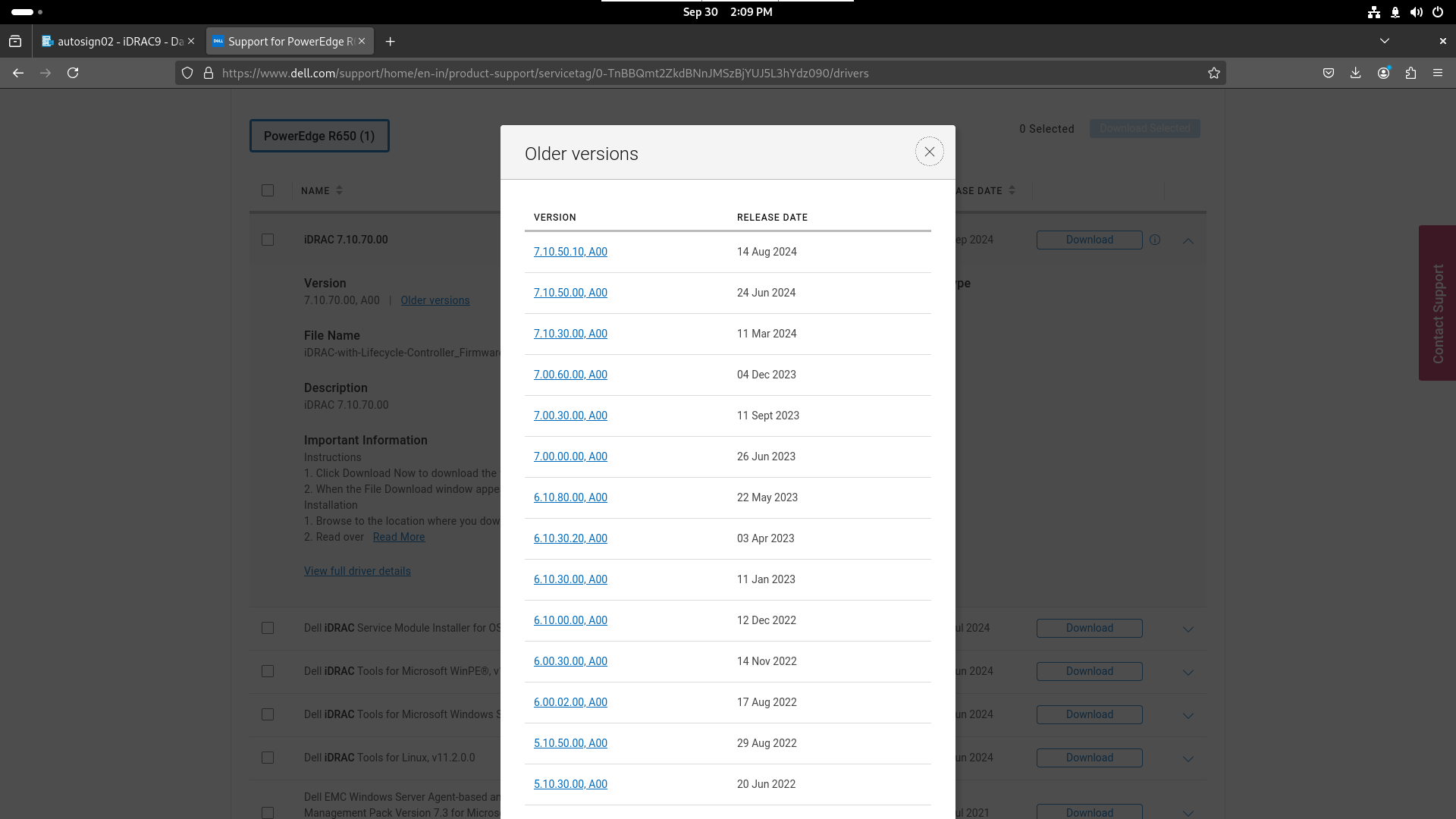This screenshot has width=1456, height=819.
Task: Close the autosign02 iDRAC9 tab
Action: (x=191, y=41)
